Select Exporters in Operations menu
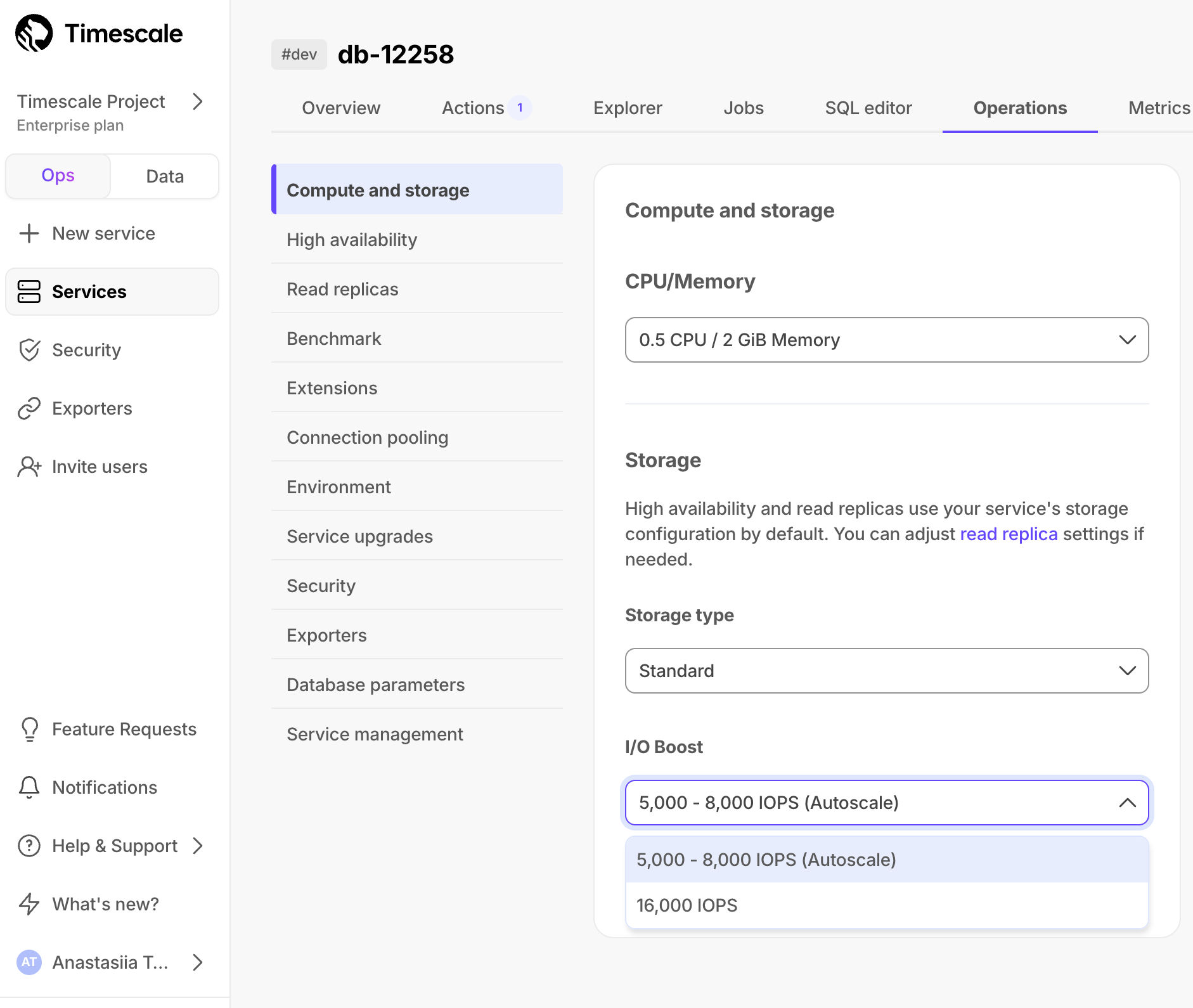 coord(417,635)
